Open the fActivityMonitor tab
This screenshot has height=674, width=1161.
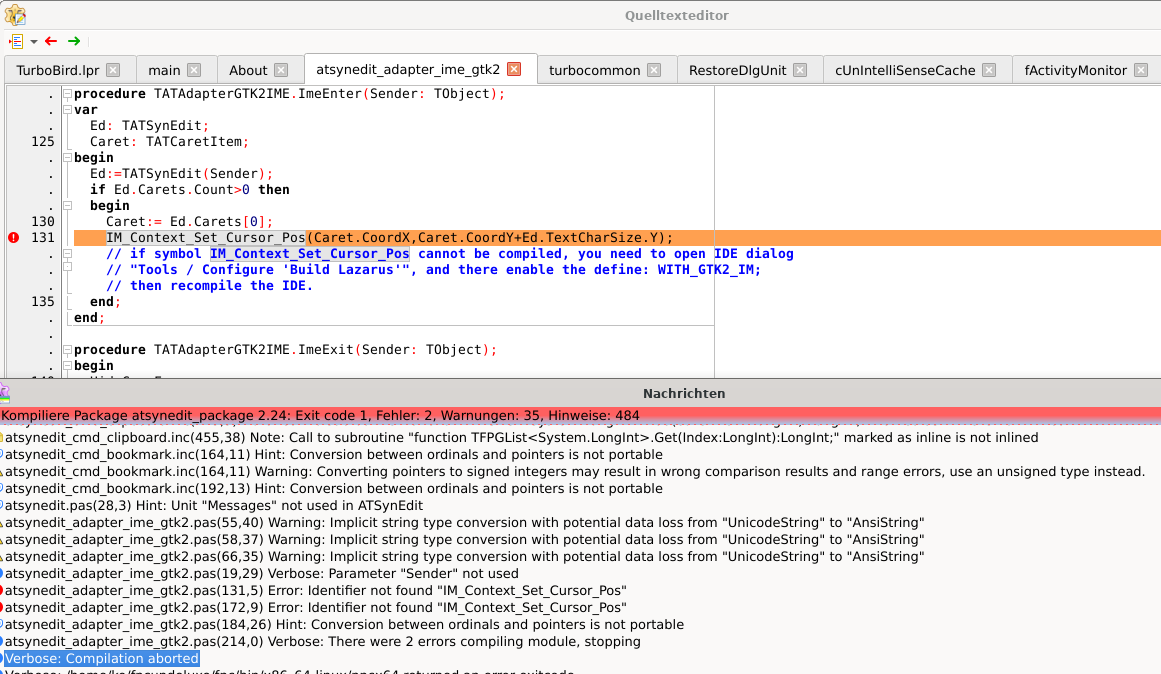[1075, 70]
